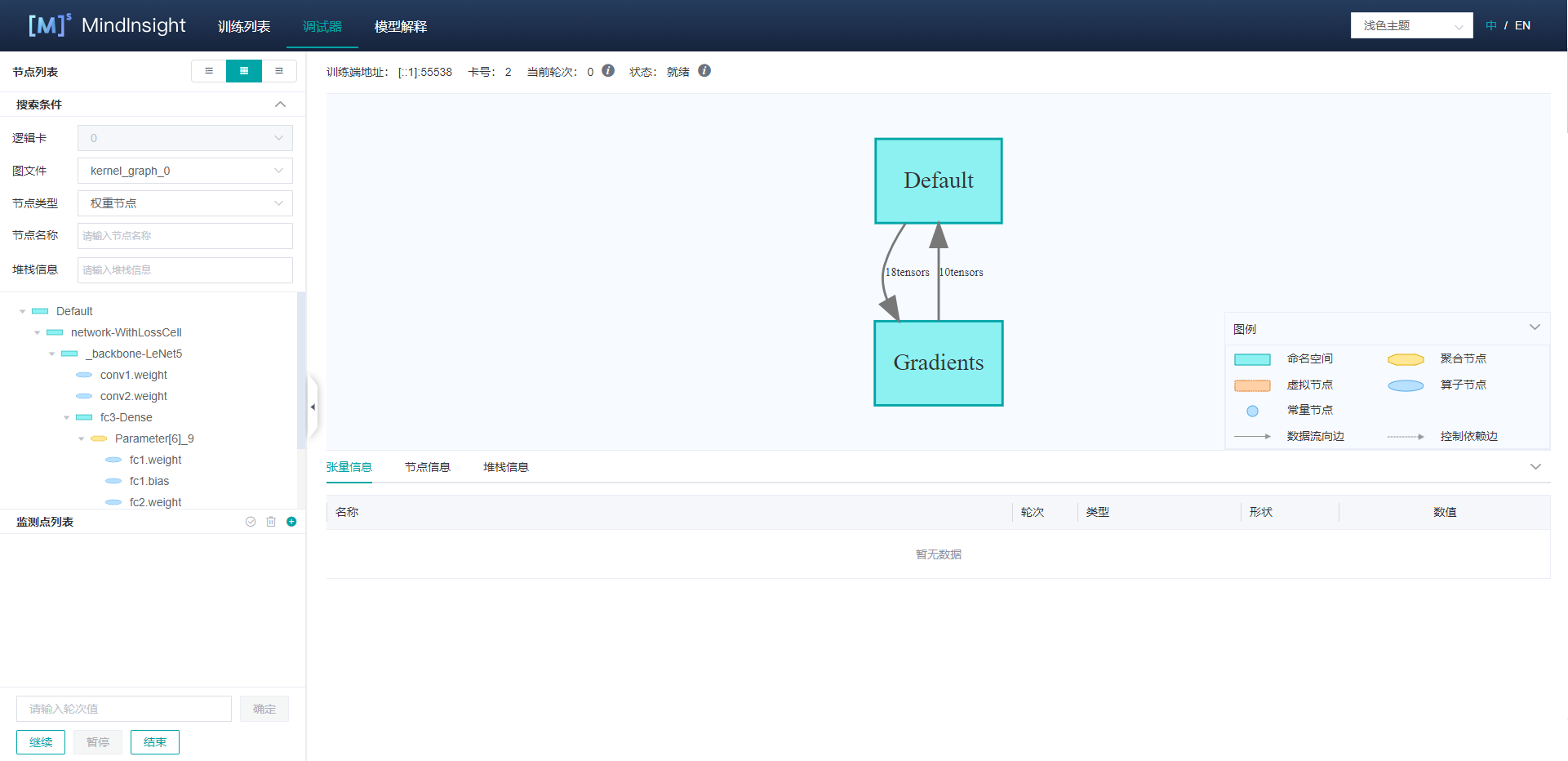
Task: Open the training list (训练列表) tab
Action: click(244, 26)
